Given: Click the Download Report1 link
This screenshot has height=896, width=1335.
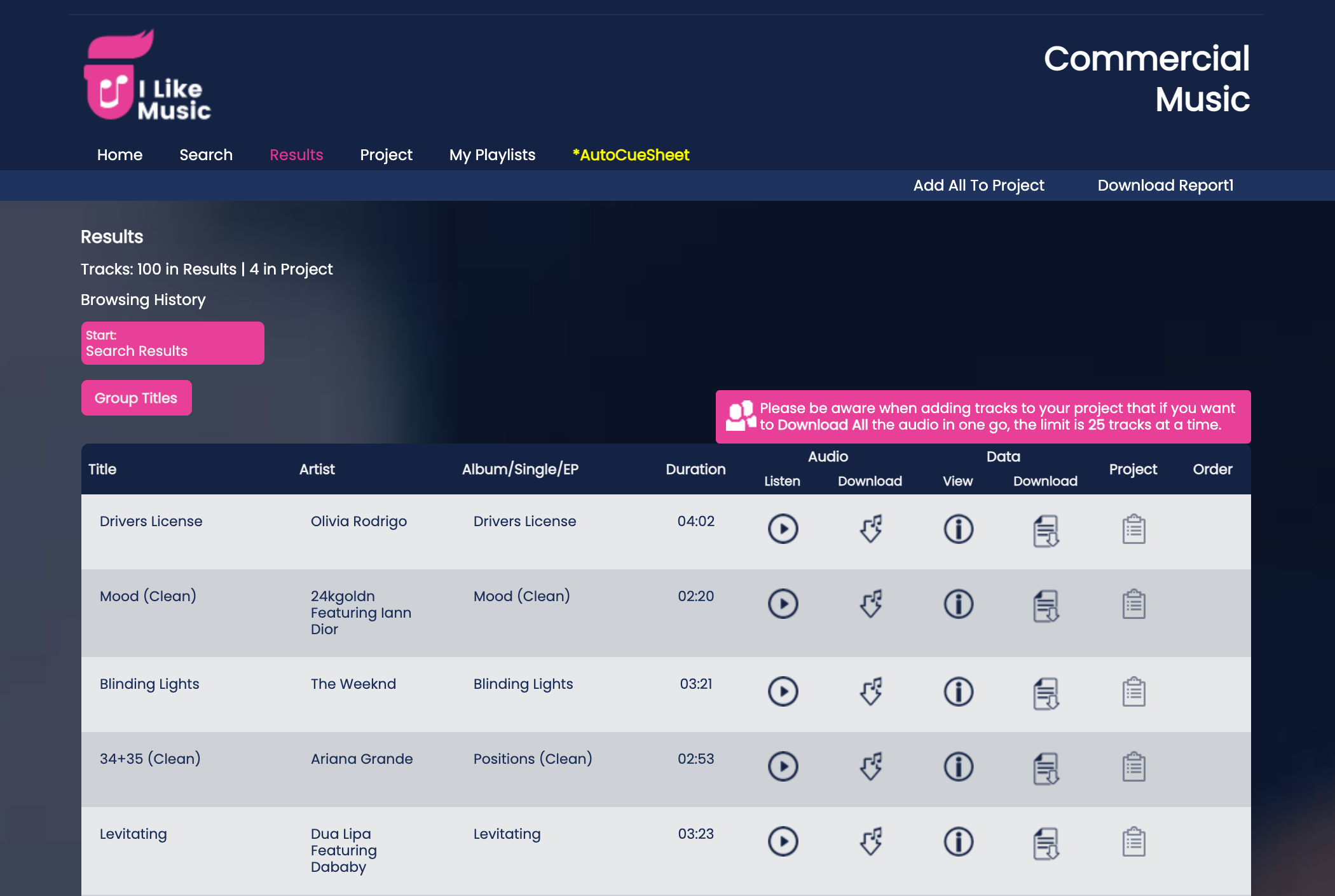Looking at the screenshot, I should point(1165,186).
